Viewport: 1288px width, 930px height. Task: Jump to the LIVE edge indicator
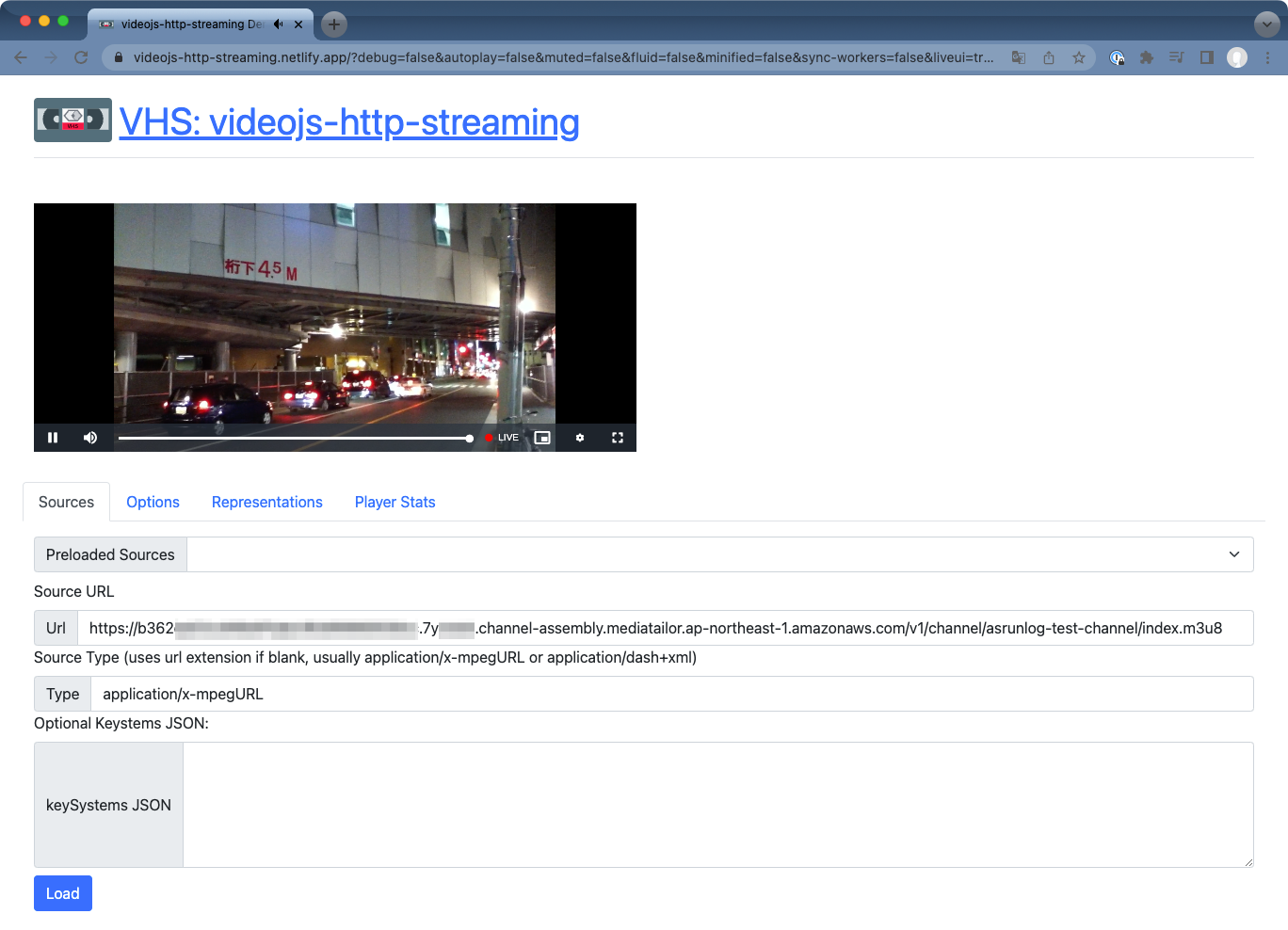point(503,438)
